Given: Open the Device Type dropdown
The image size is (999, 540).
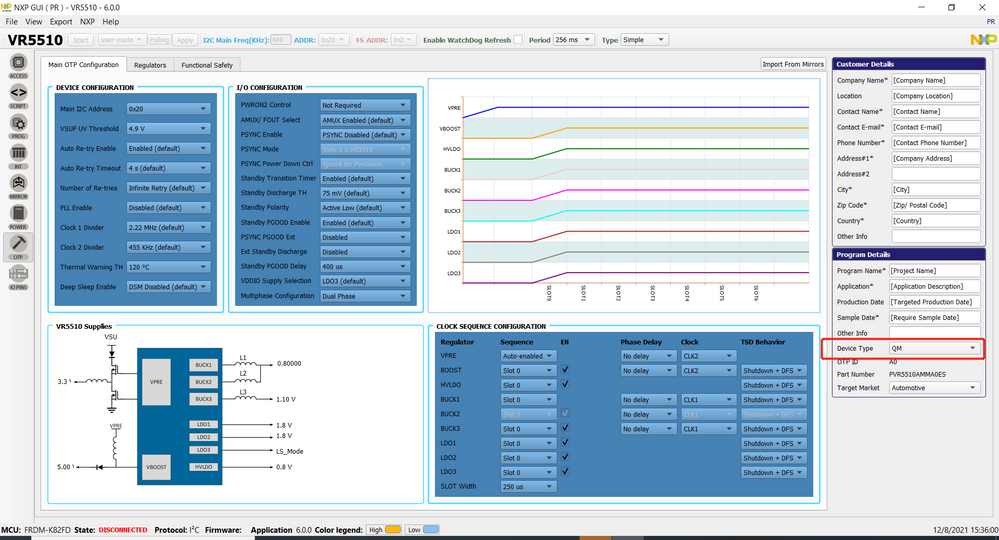Looking at the screenshot, I should [x=934, y=348].
